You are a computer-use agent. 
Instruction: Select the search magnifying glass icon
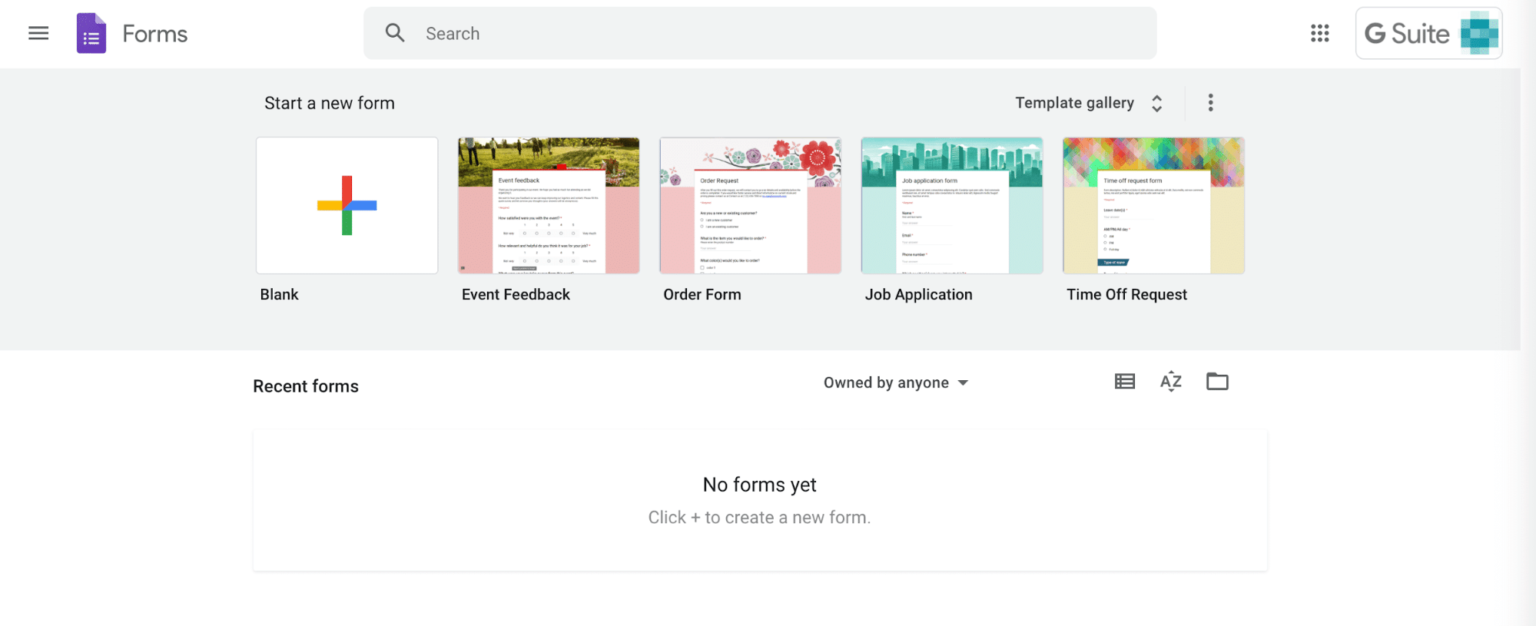[x=395, y=32]
